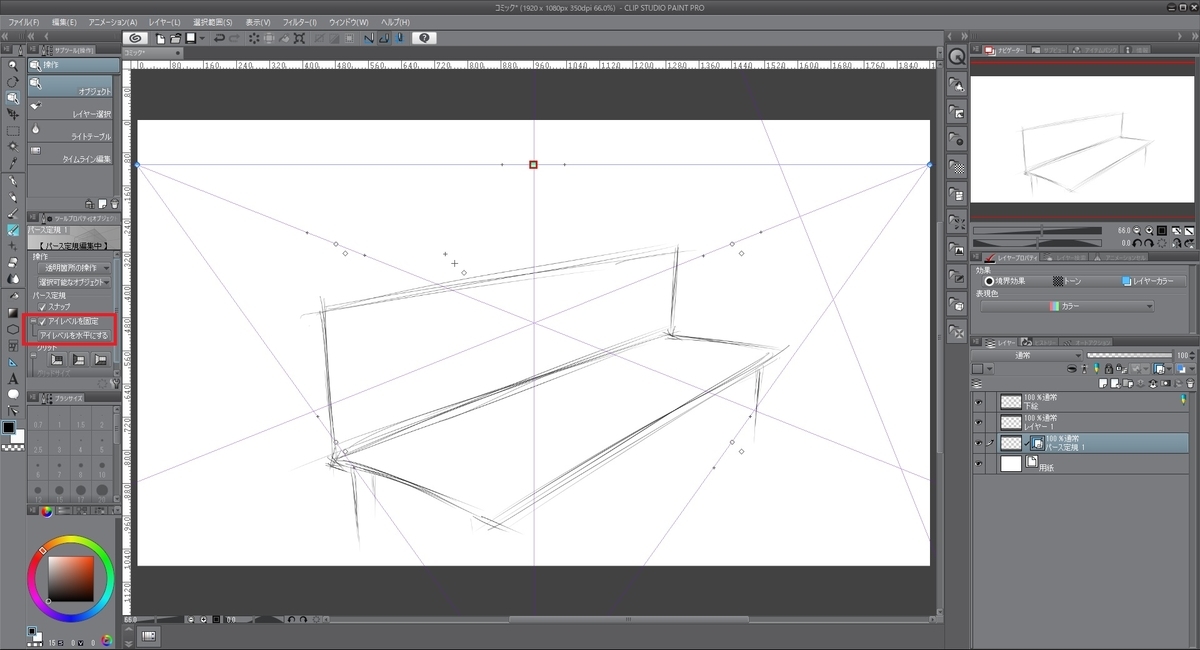Expand the アイレベルを固定 sub-options expander
Screen dimensions: 1200x650
coord(31,321)
